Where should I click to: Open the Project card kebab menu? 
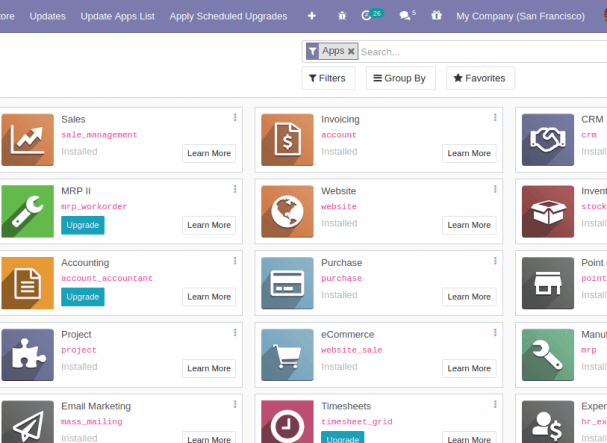pyautogui.click(x=235, y=332)
